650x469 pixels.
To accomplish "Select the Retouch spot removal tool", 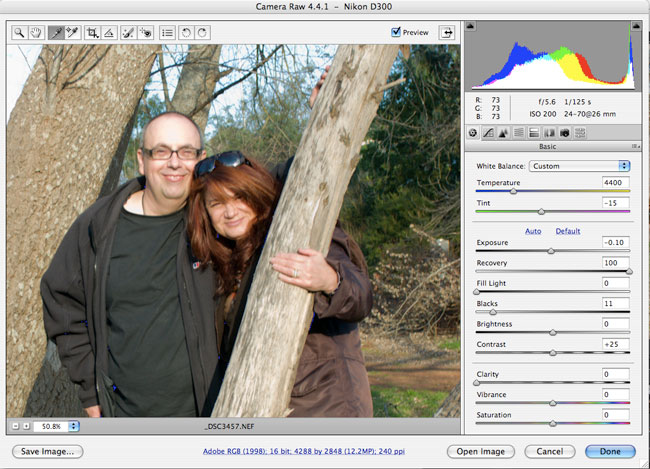I will click(128, 32).
